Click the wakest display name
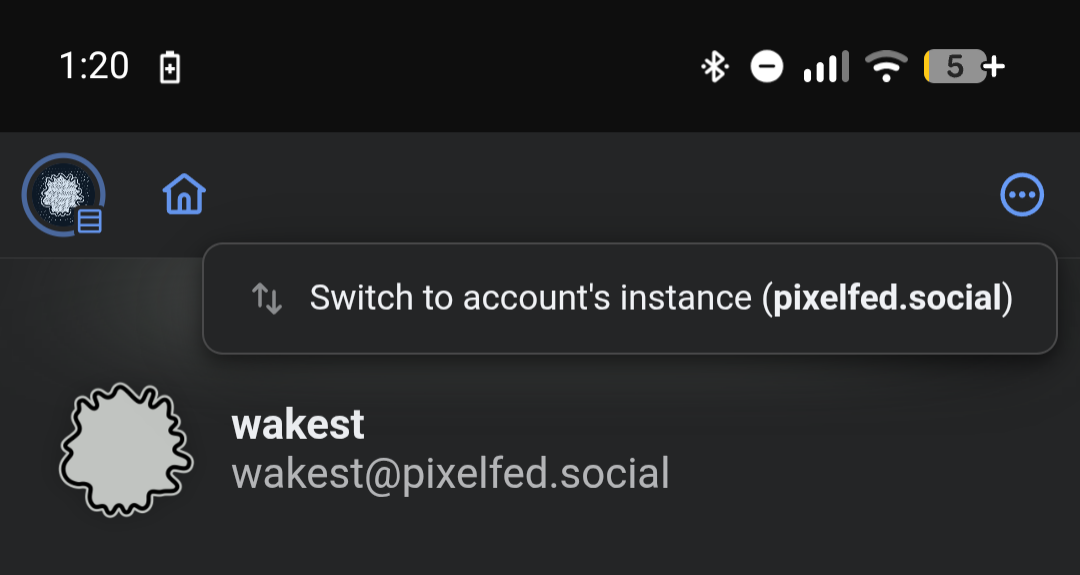 pos(298,425)
